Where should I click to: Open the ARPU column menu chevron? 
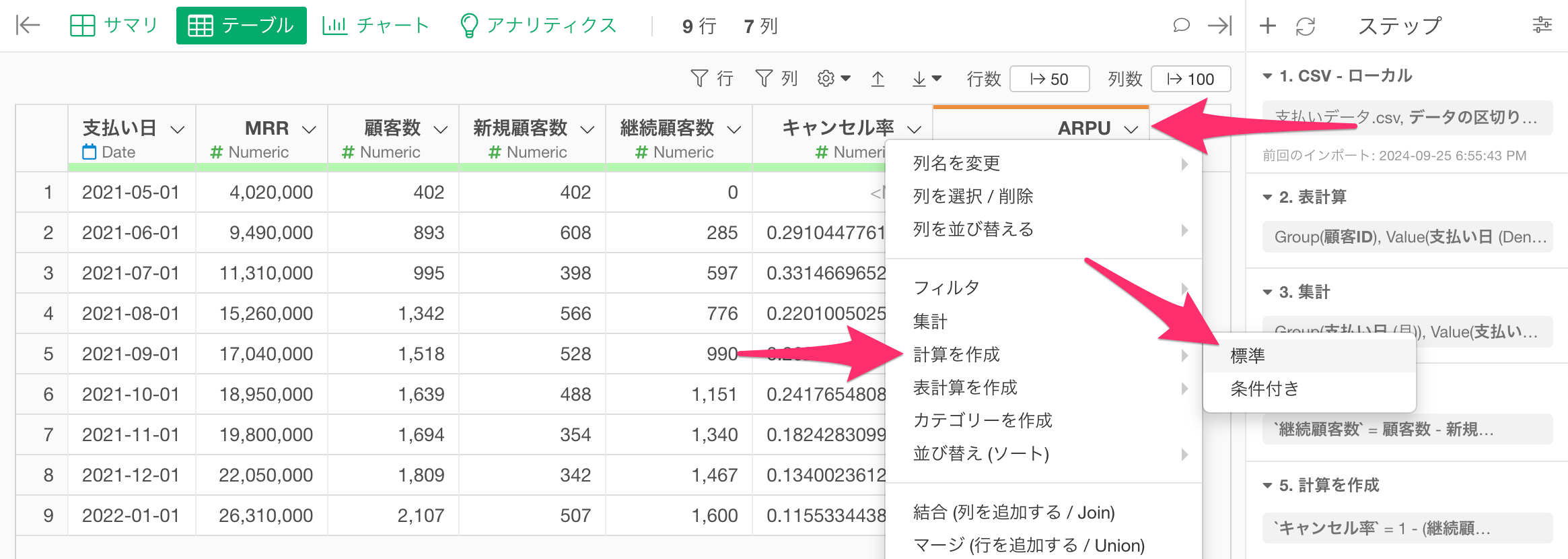(1131, 129)
